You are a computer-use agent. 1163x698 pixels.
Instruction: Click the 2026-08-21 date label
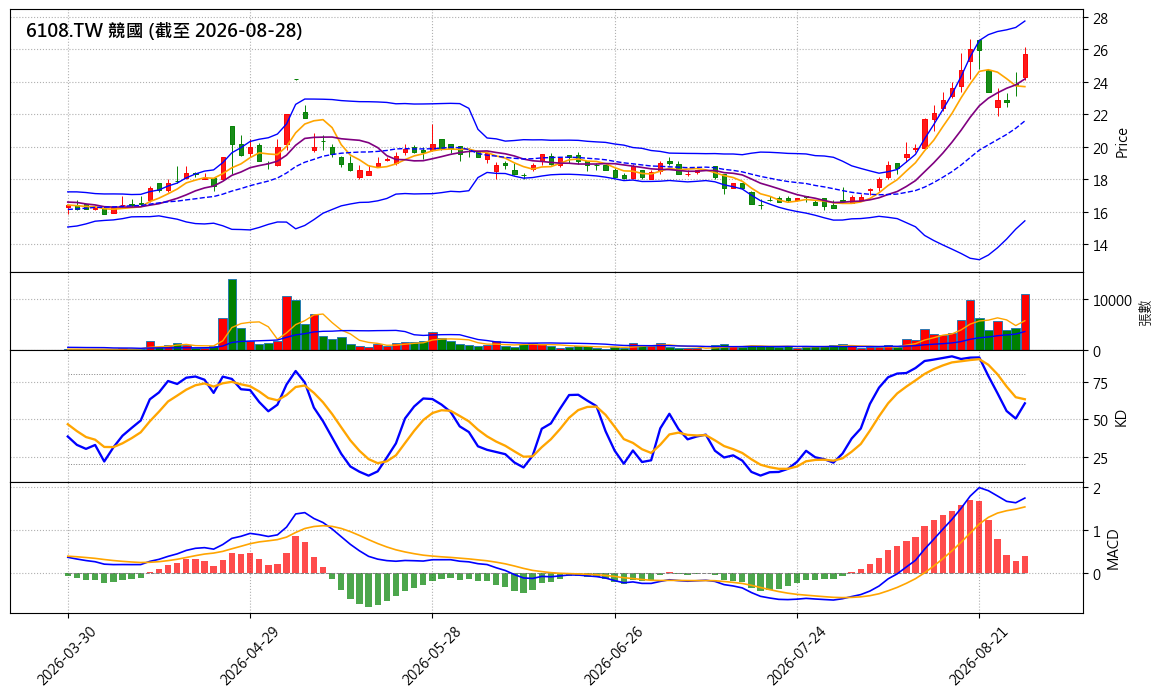976,656
